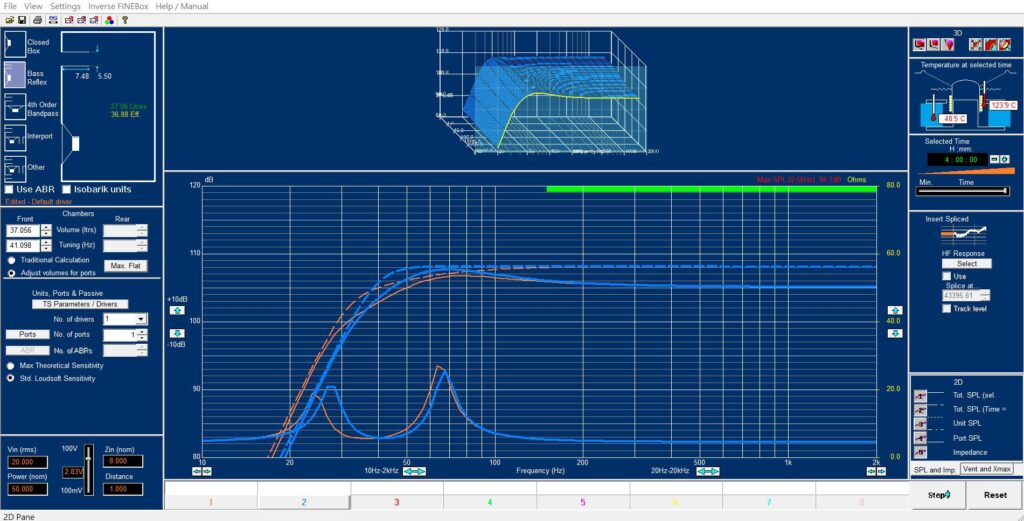1024x521 pixels.
Task: Enable the Use ABR checkbox
Action: pyautogui.click(x=9, y=189)
